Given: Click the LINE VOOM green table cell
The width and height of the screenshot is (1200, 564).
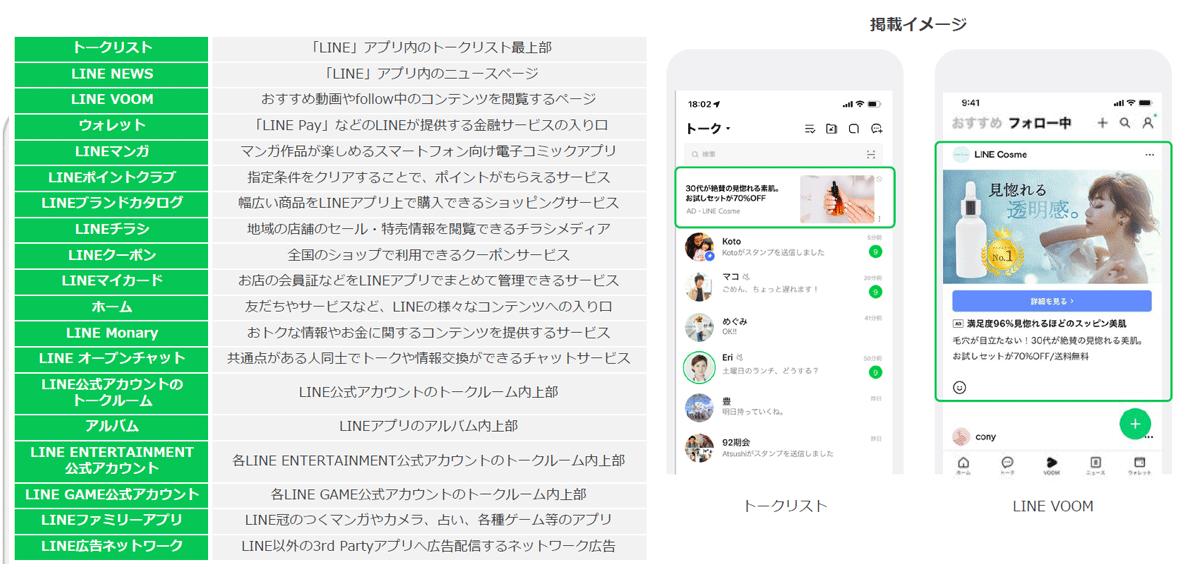Looking at the screenshot, I should (x=112, y=100).
